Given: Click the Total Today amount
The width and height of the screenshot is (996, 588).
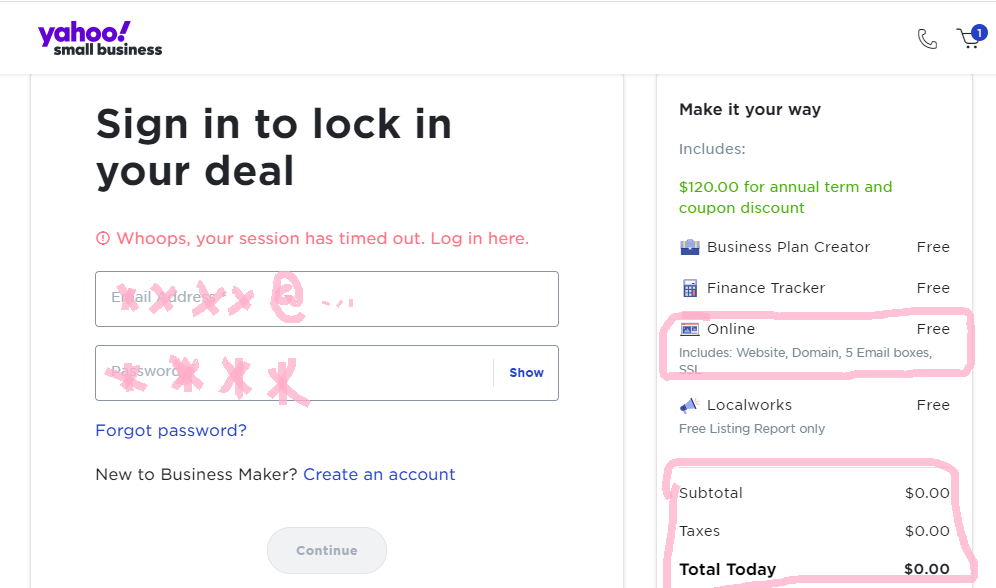Looking at the screenshot, I should click(926, 569).
